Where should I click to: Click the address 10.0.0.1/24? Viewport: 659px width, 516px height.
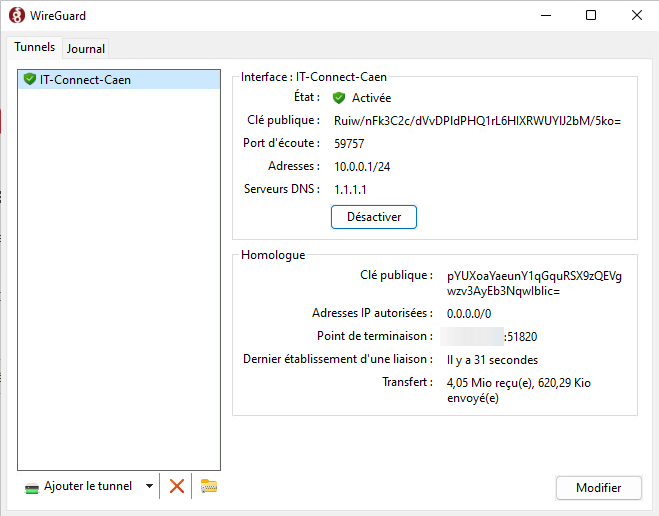coord(362,167)
